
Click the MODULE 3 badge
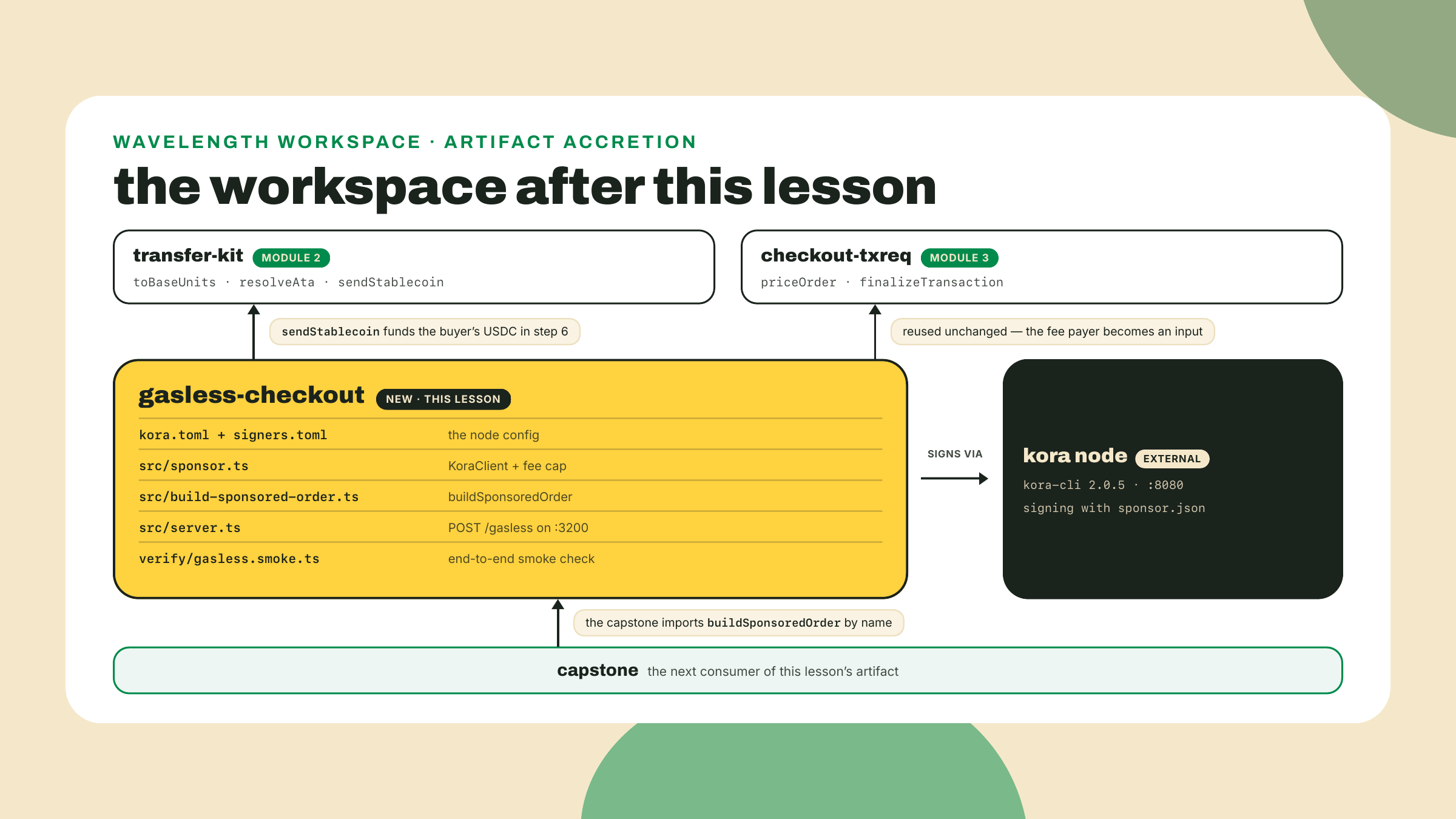pyautogui.click(x=960, y=258)
